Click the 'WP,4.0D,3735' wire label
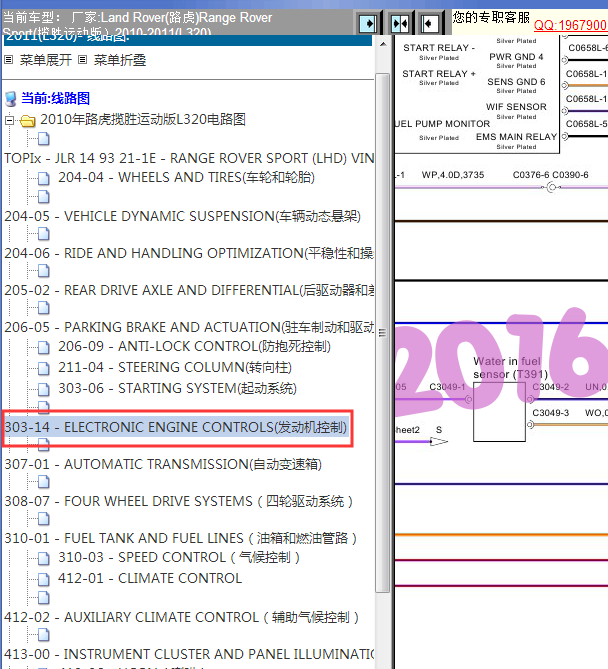This screenshot has height=669, width=608. point(453,175)
